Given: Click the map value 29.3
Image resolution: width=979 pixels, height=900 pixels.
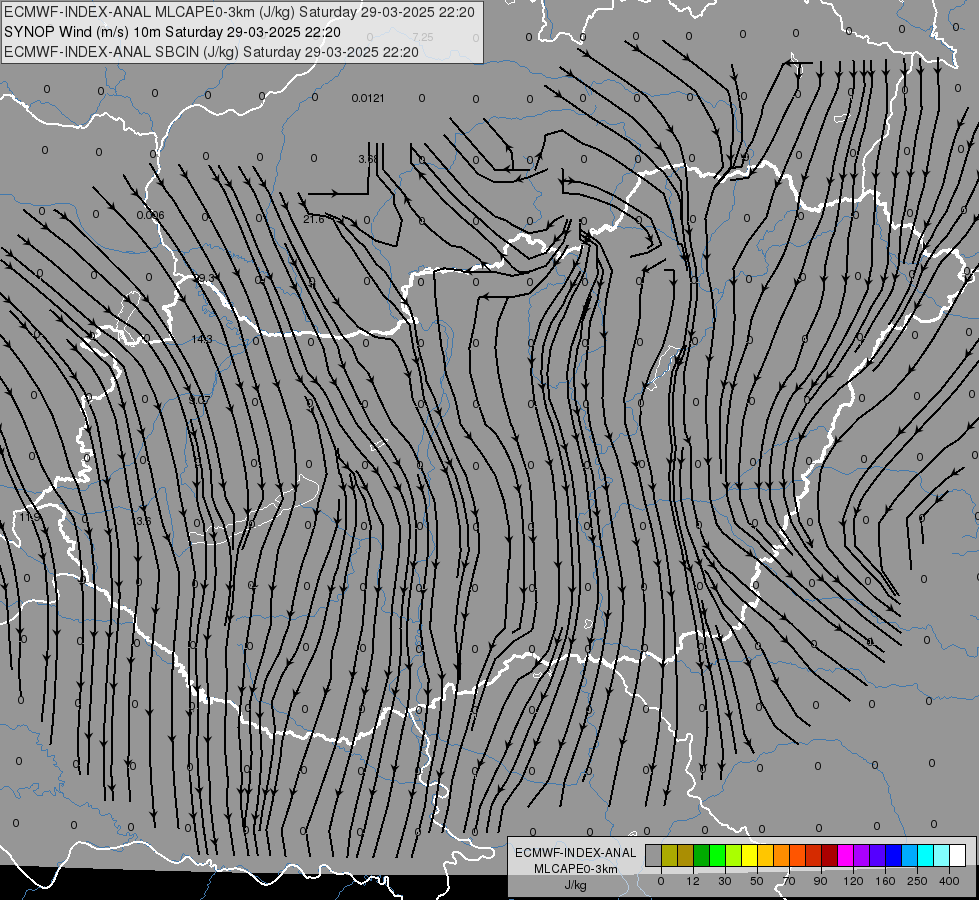Looking at the screenshot, I should point(204,278).
